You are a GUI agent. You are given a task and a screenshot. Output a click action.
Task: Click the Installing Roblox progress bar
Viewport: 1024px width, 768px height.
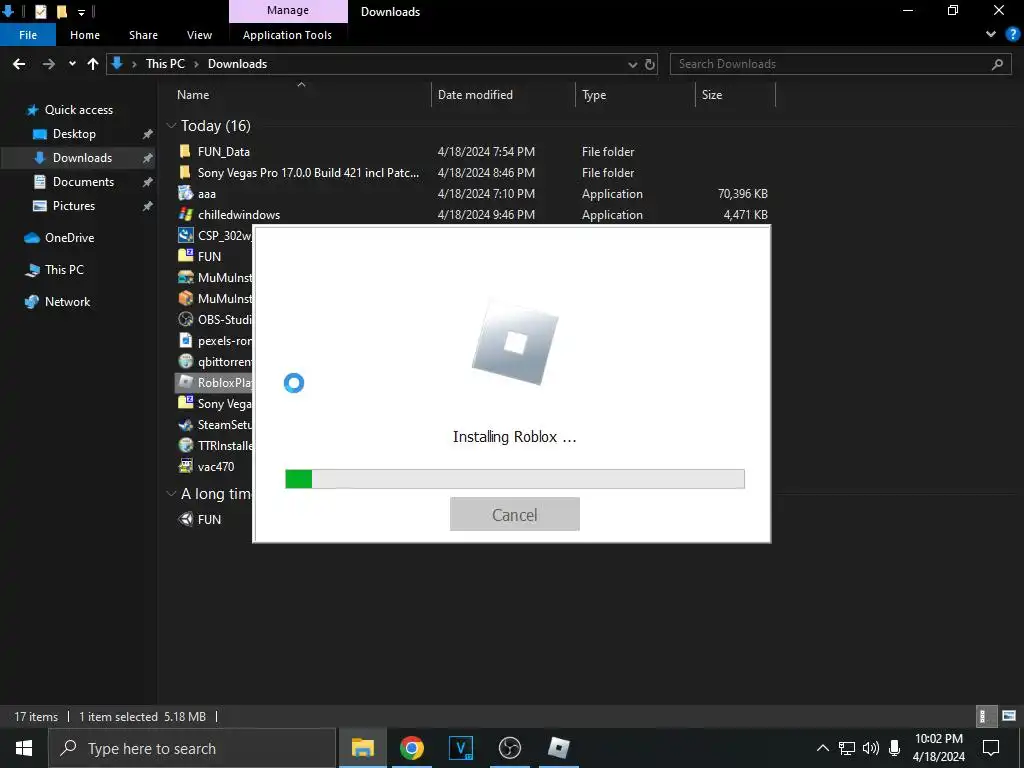(515, 479)
